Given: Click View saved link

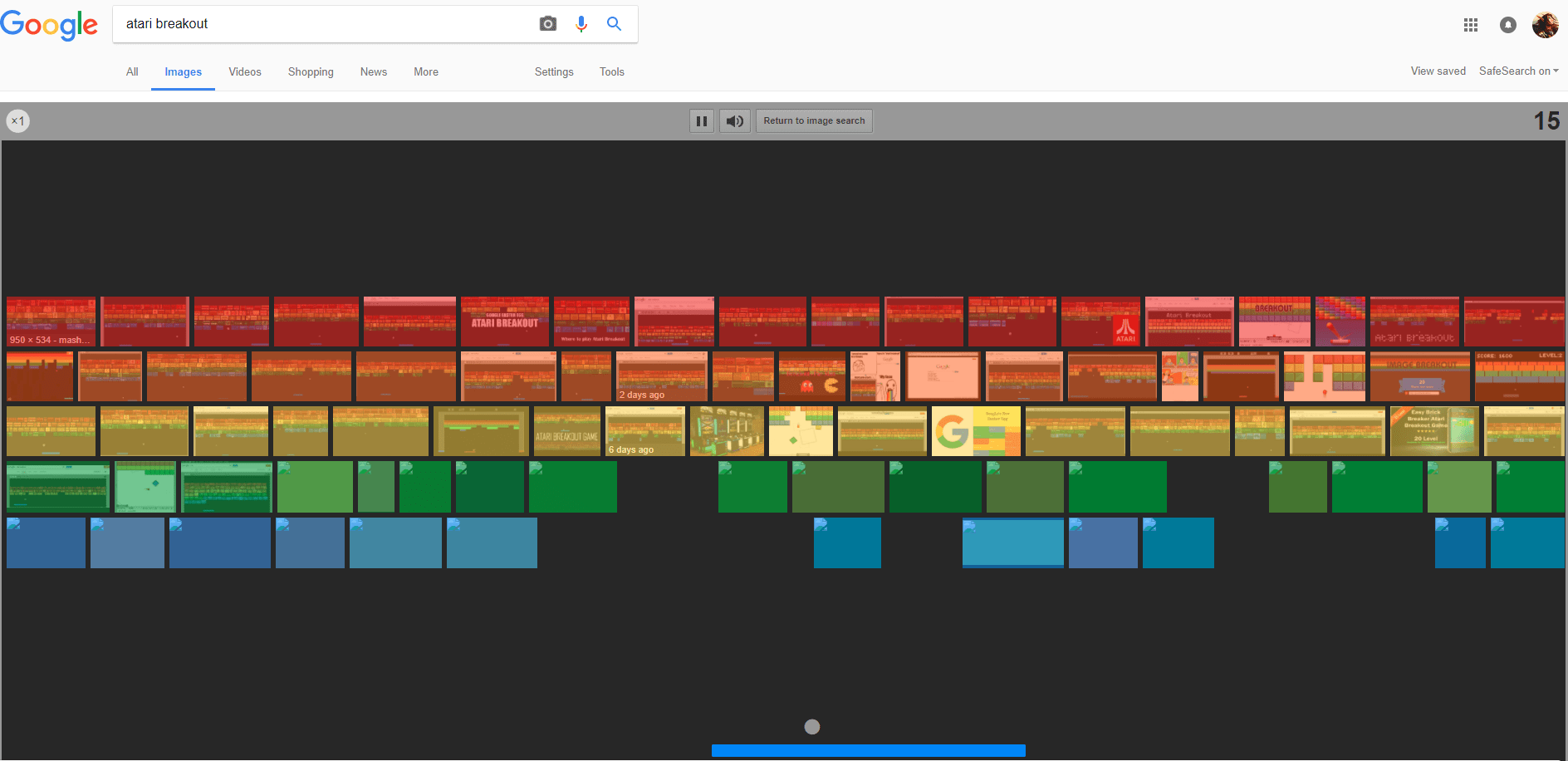Looking at the screenshot, I should pos(1438,71).
